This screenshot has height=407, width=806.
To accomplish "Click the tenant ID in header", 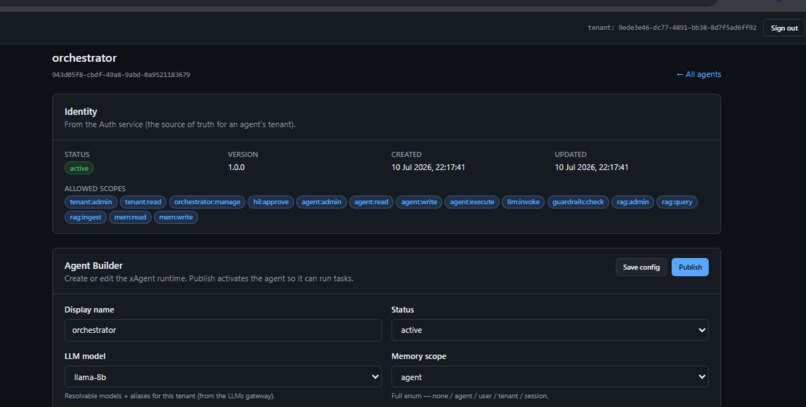I will 687,28.
